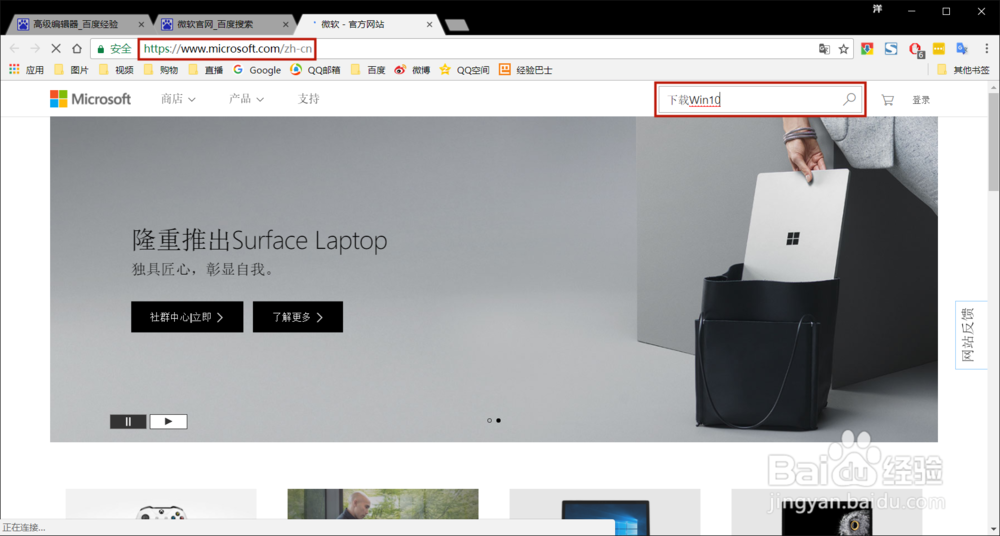Click the red extension icon with badge 6
This screenshot has width=1000, height=536.
[915, 49]
